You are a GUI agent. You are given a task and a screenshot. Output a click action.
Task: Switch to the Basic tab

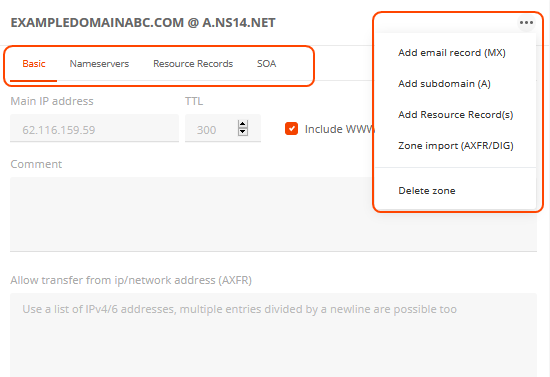[x=34, y=64]
